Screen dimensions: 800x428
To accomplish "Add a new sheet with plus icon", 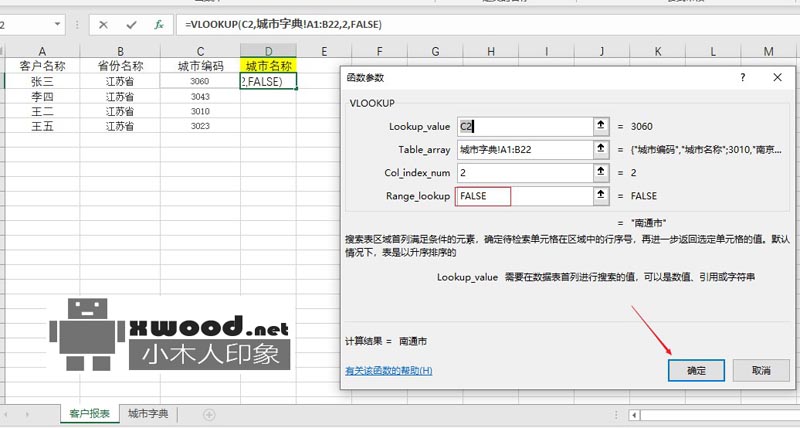I will [209, 414].
